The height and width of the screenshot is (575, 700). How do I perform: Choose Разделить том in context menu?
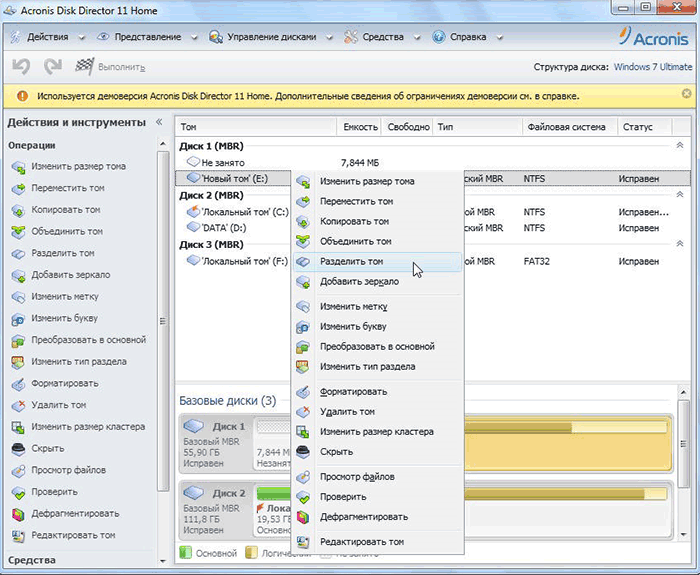tap(377, 262)
